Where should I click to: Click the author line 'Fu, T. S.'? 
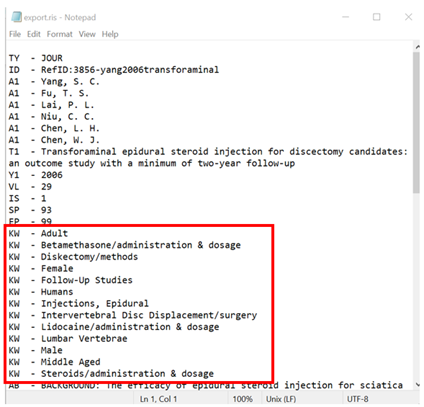49,93
